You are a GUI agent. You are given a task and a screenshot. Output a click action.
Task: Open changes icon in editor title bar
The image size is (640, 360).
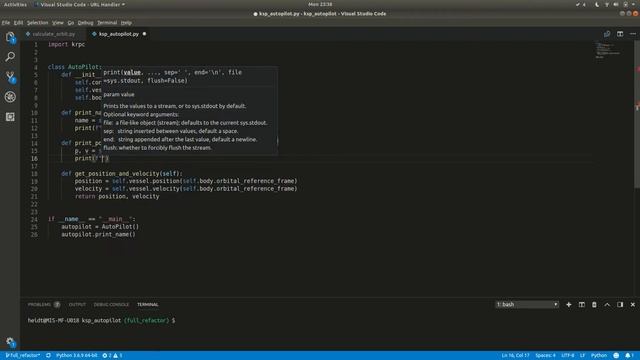(607, 34)
